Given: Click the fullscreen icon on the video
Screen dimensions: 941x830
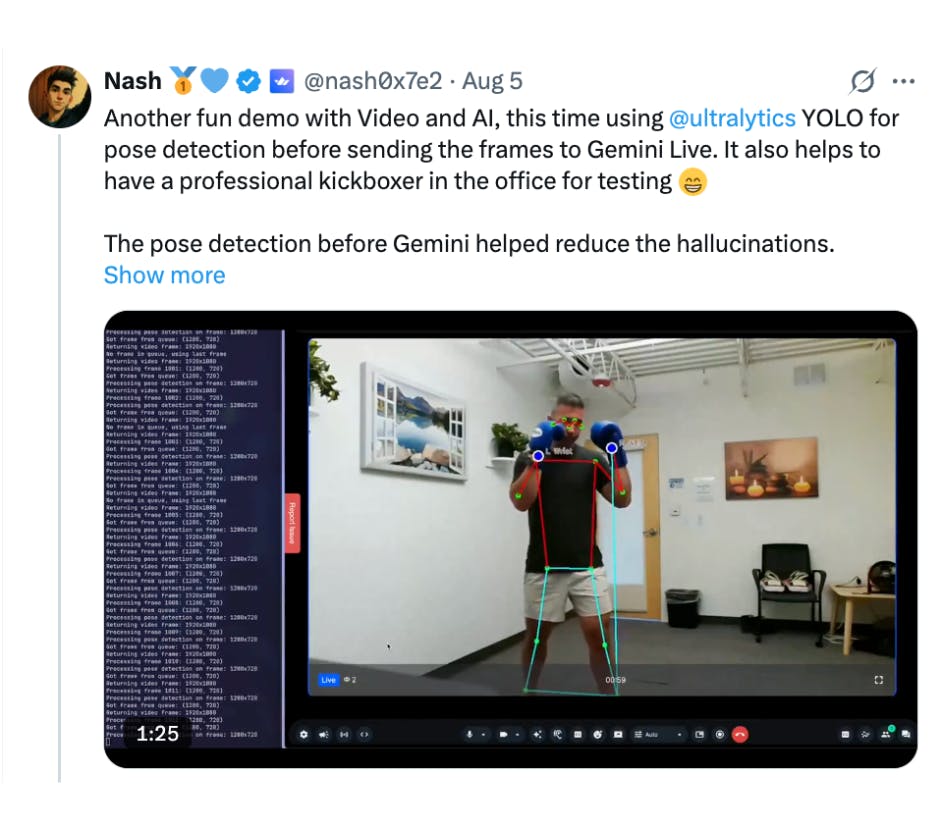Looking at the screenshot, I should [x=879, y=680].
